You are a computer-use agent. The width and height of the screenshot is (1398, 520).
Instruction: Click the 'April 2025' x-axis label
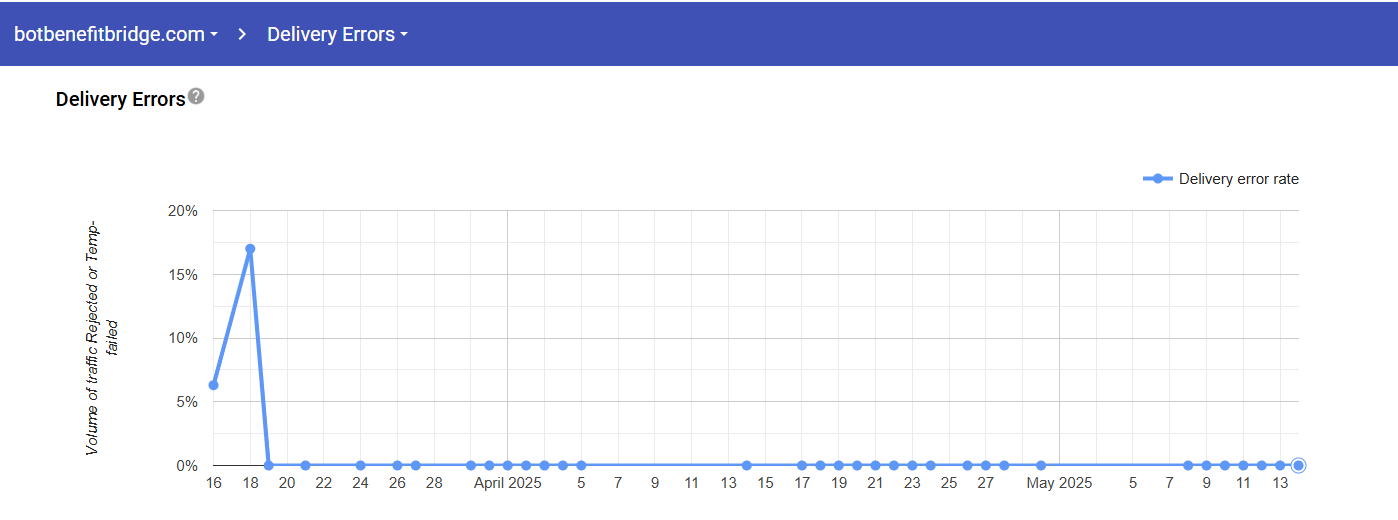point(507,484)
